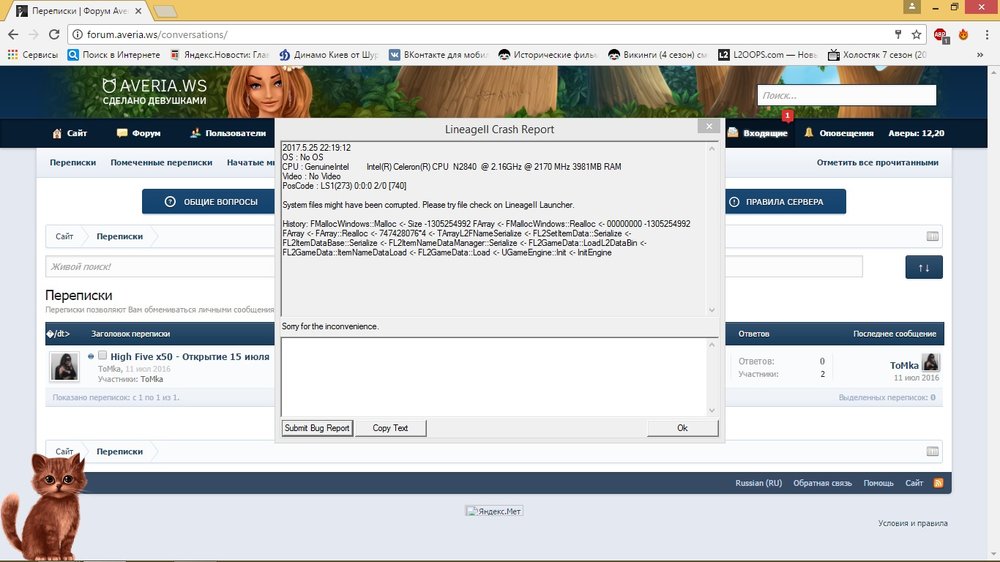Screen dimensions: 1000x562
Task: Bookmark this page with the star icon
Action: [916, 34]
